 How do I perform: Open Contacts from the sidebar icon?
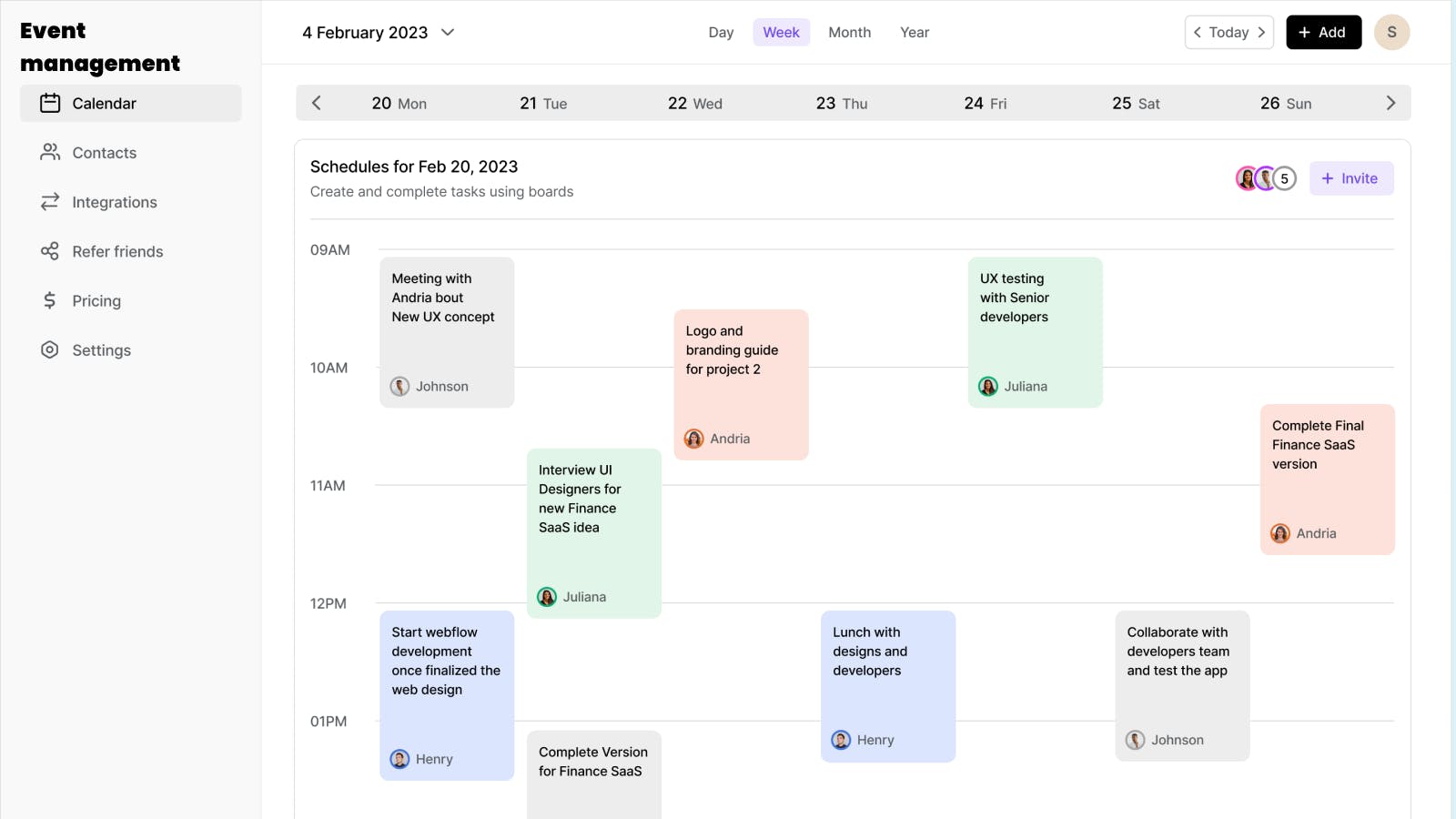50,152
